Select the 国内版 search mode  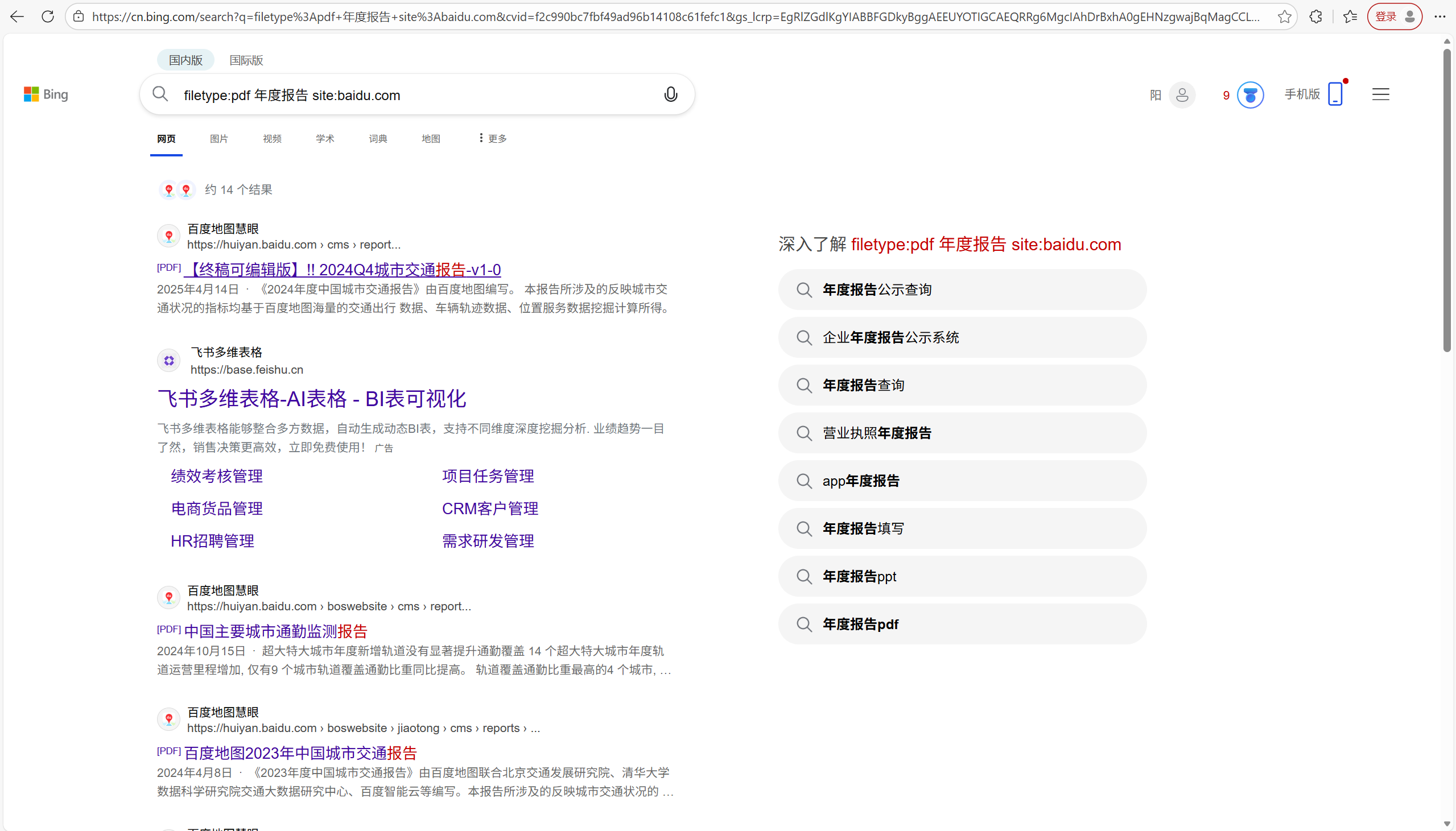point(185,60)
